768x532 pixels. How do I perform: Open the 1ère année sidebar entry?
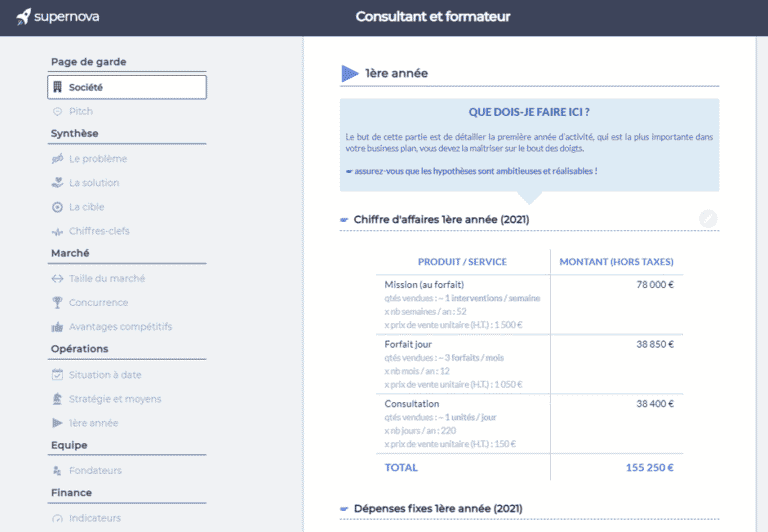[93, 423]
